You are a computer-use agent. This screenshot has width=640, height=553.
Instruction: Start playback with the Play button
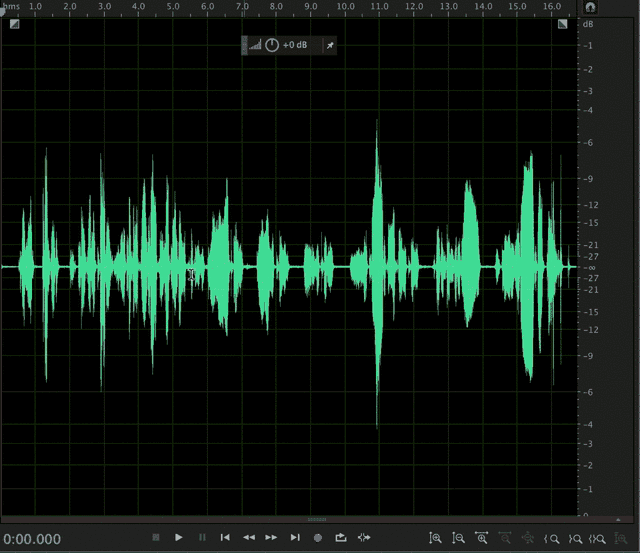pos(178,537)
